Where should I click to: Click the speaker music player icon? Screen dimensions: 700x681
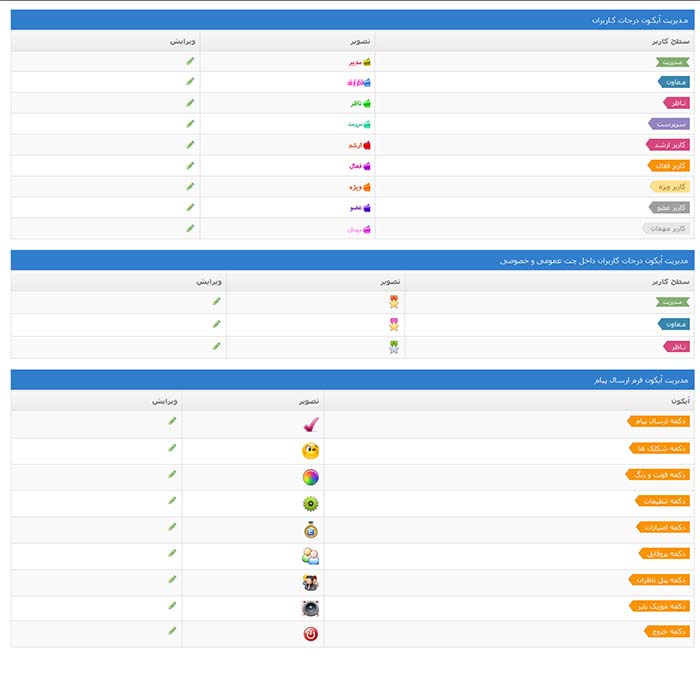(x=310, y=582)
